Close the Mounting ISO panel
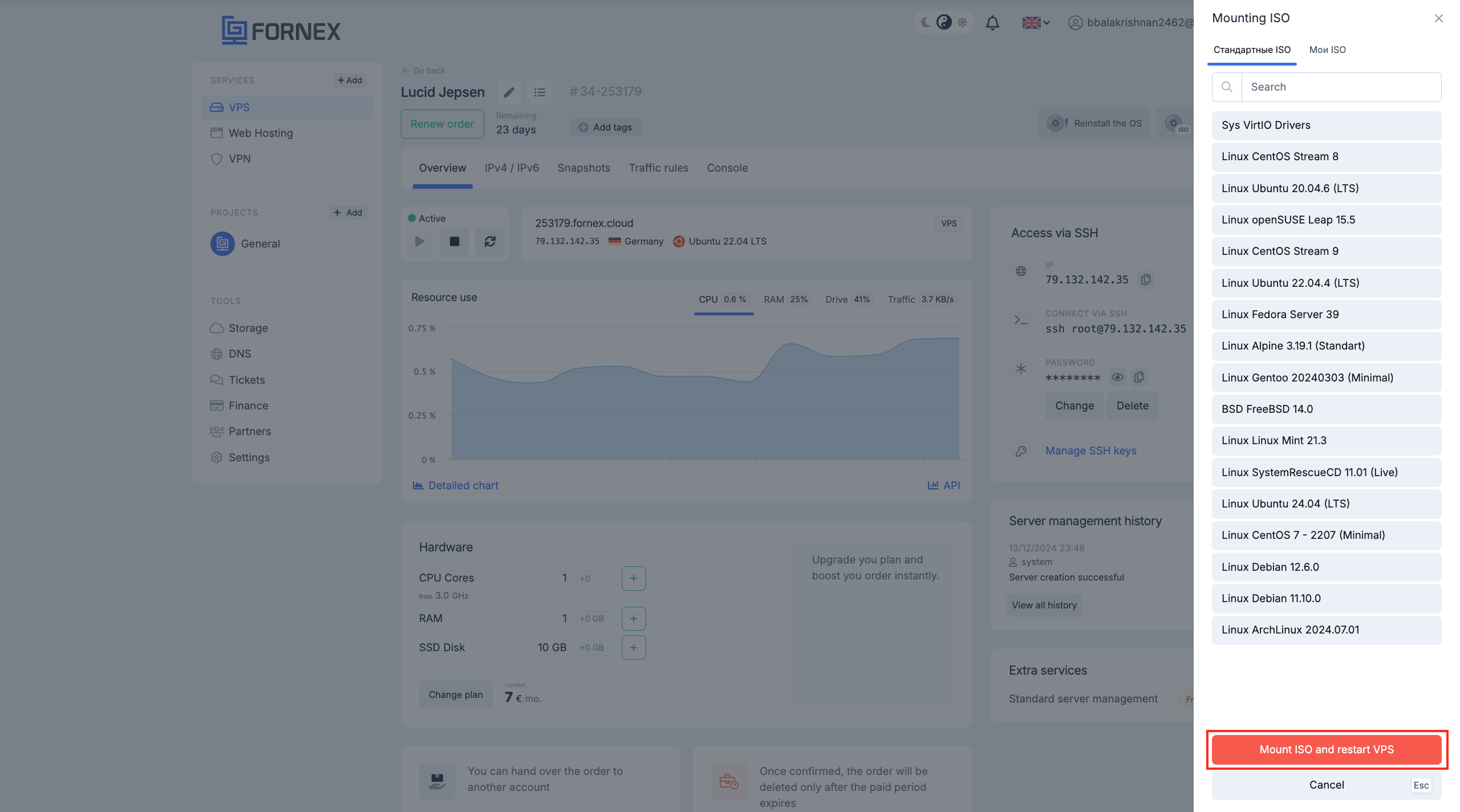This screenshot has width=1460, height=812. pos(1439,18)
